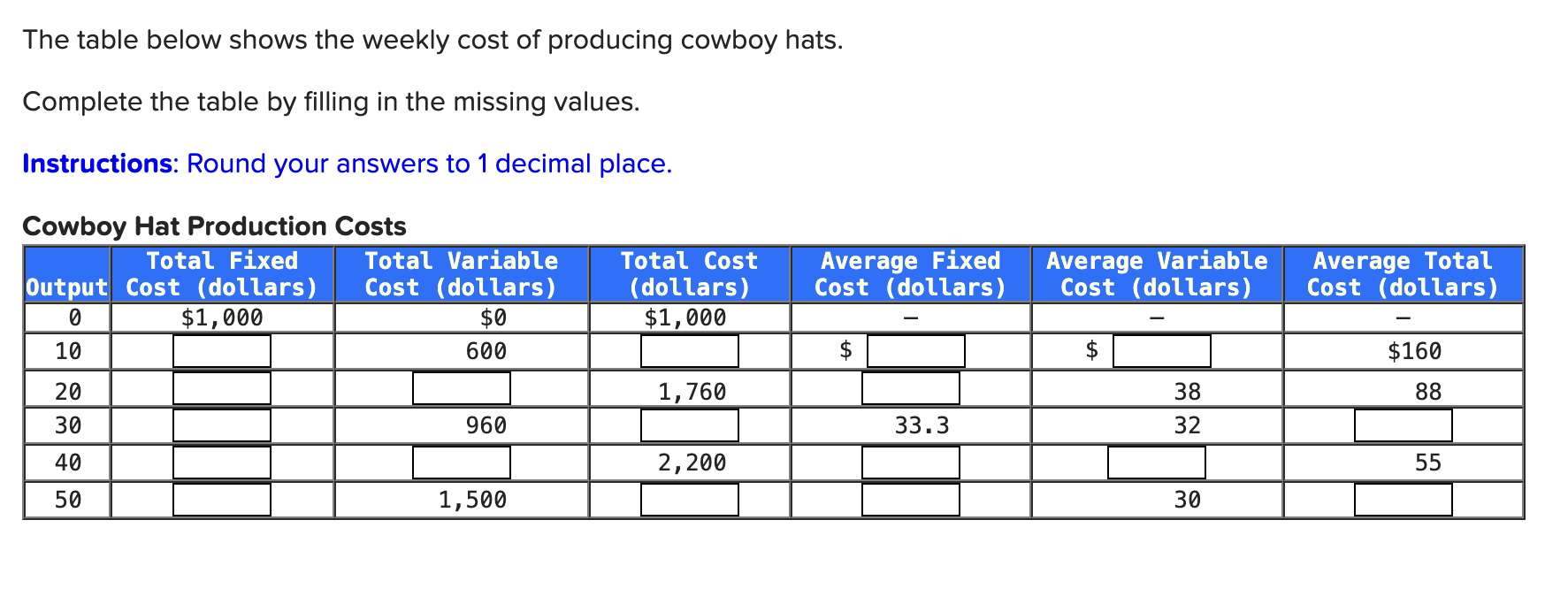Click the Total Fixed Cost input for Output 10

click(x=220, y=351)
